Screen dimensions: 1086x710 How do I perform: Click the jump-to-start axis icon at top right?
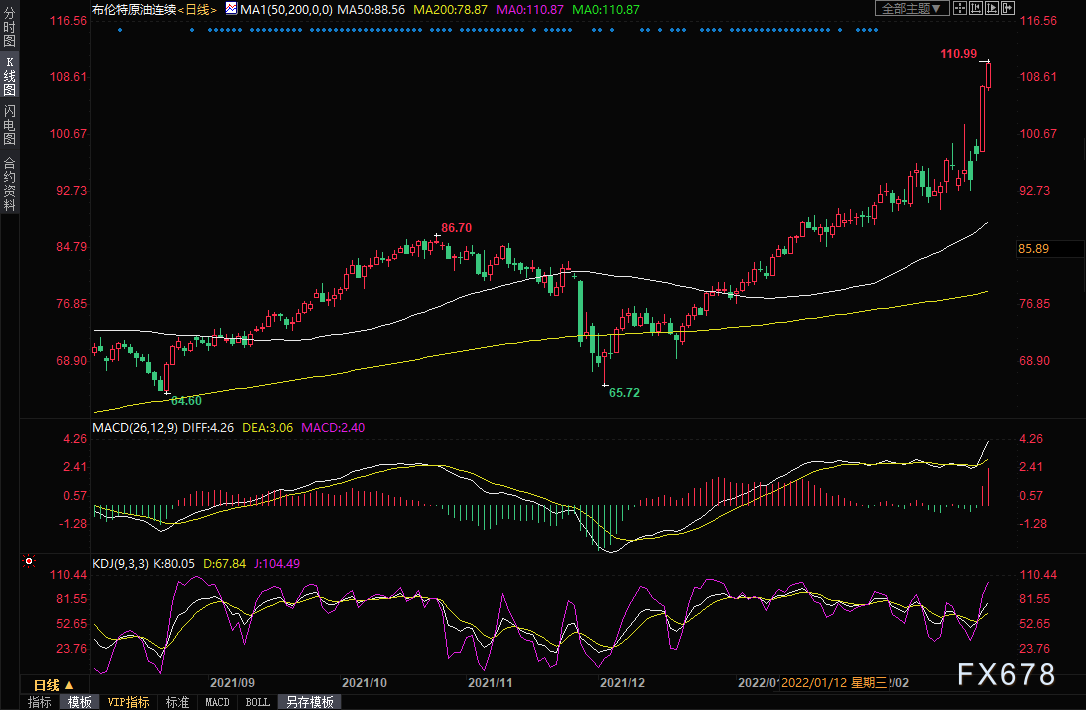tap(976, 8)
